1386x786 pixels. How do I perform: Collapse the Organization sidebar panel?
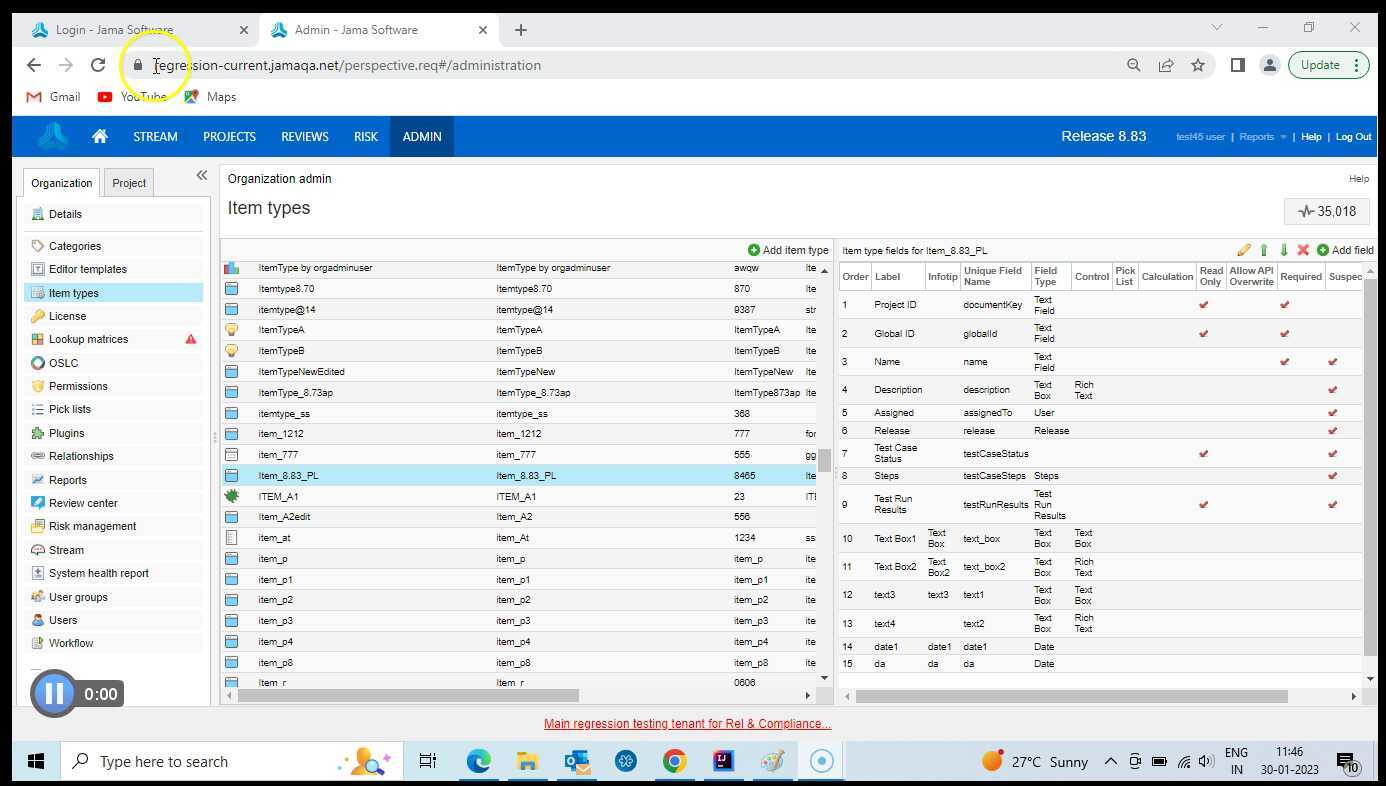tap(202, 175)
